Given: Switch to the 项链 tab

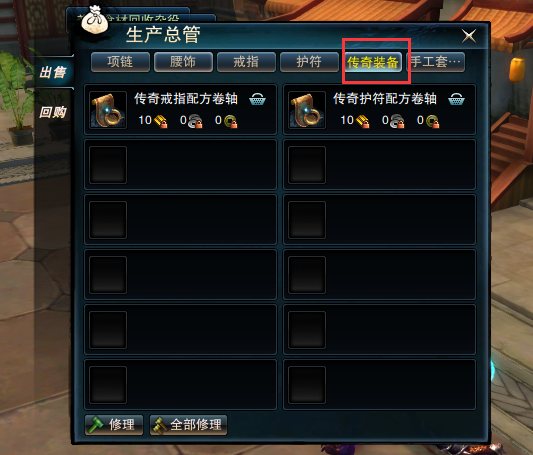Looking at the screenshot, I should click(x=120, y=62).
